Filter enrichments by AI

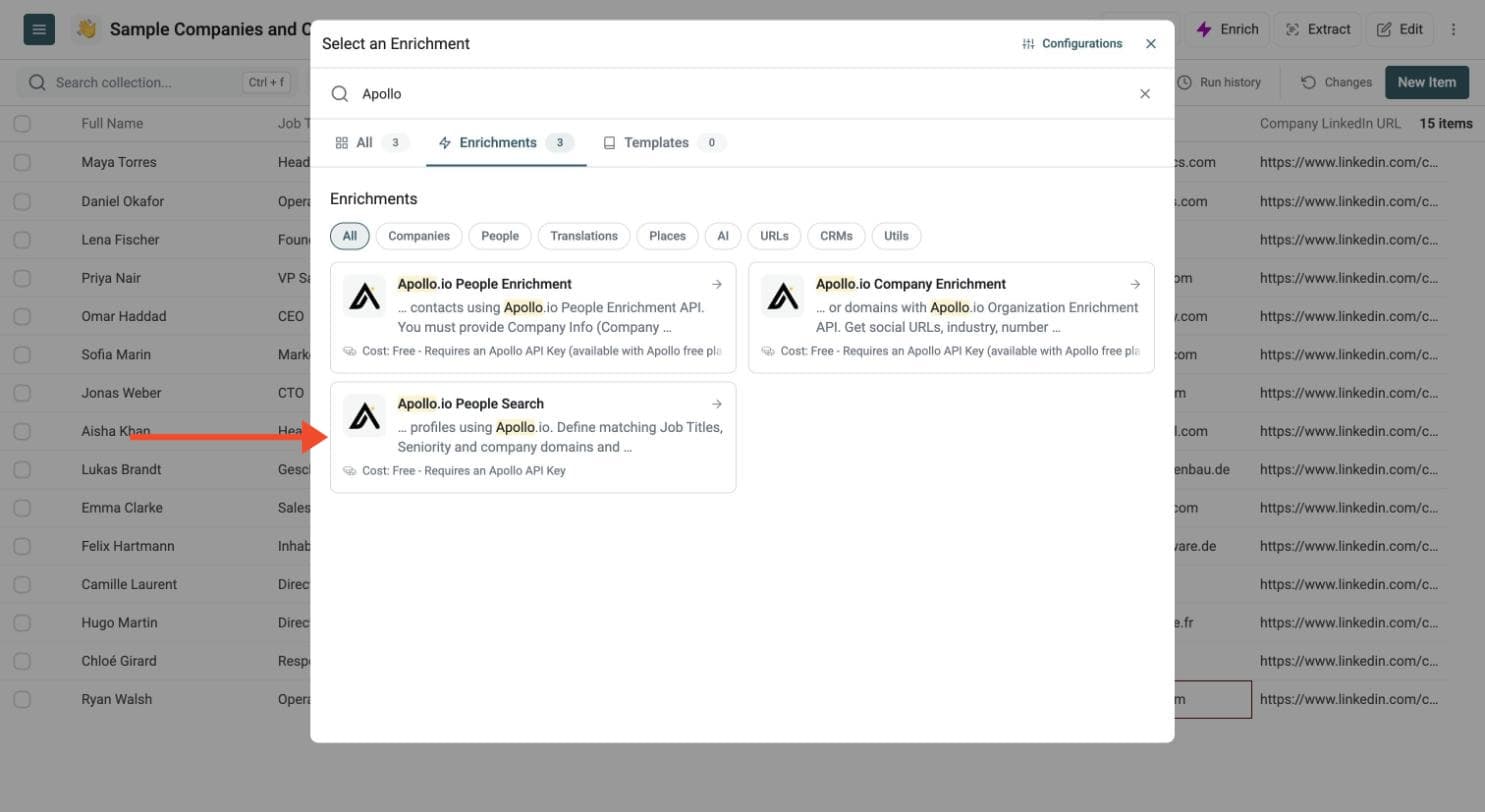pos(723,236)
